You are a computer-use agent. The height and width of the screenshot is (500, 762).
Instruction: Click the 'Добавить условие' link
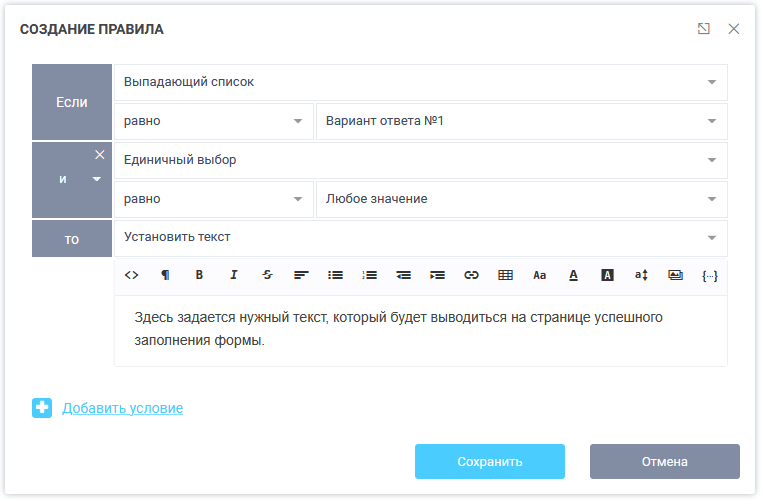(x=122, y=408)
